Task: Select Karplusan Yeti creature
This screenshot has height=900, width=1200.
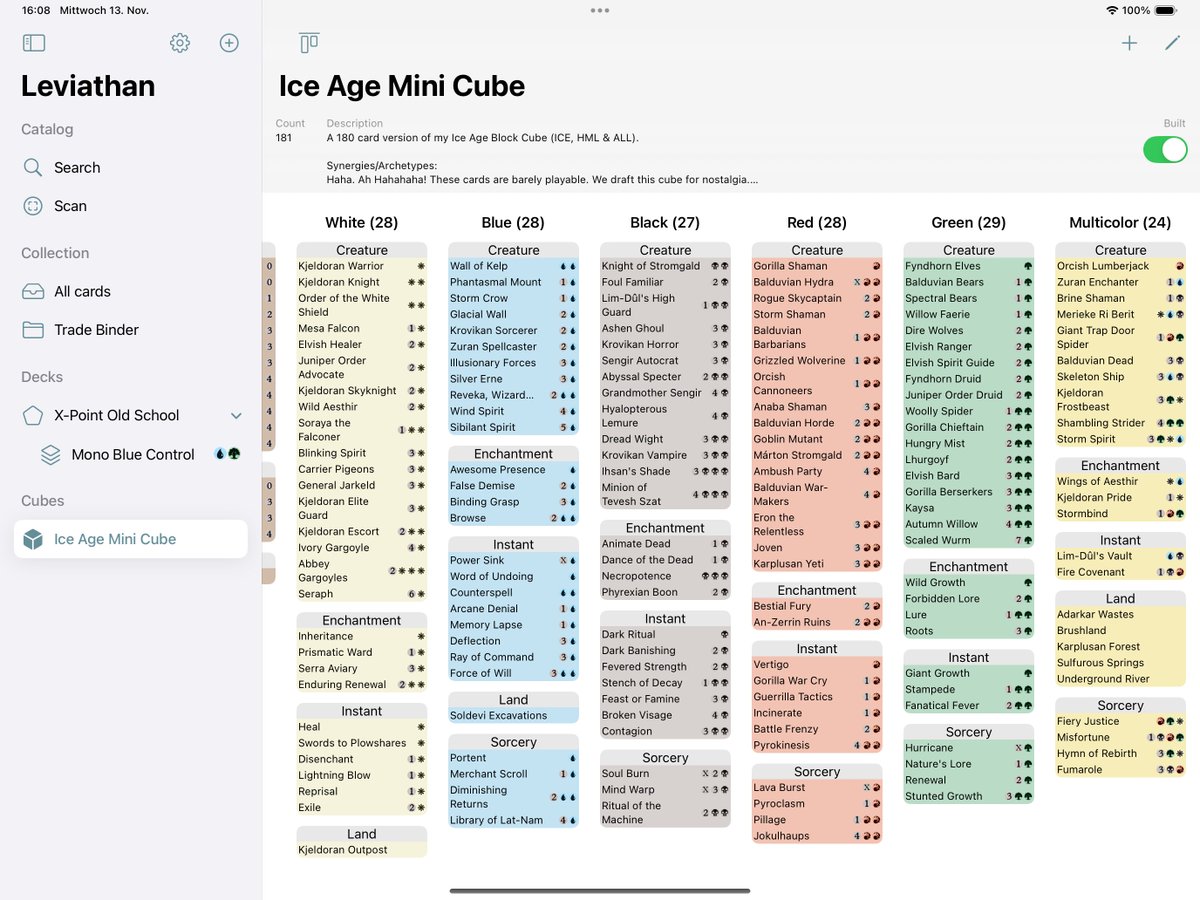Action: [817, 563]
